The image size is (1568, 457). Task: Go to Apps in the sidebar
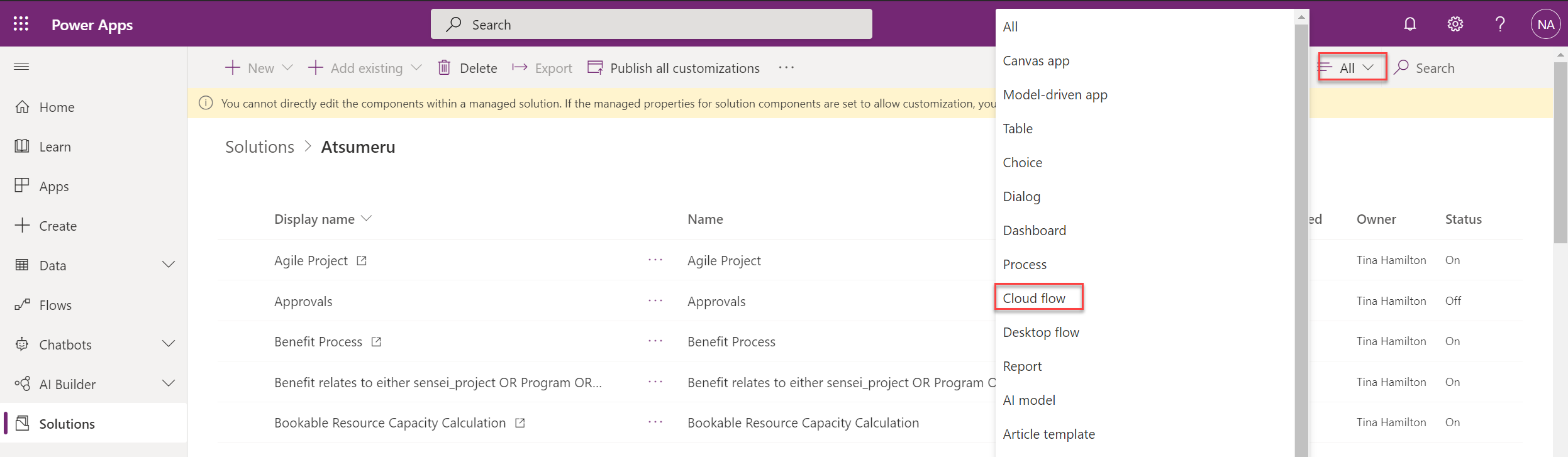click(94, 186)
